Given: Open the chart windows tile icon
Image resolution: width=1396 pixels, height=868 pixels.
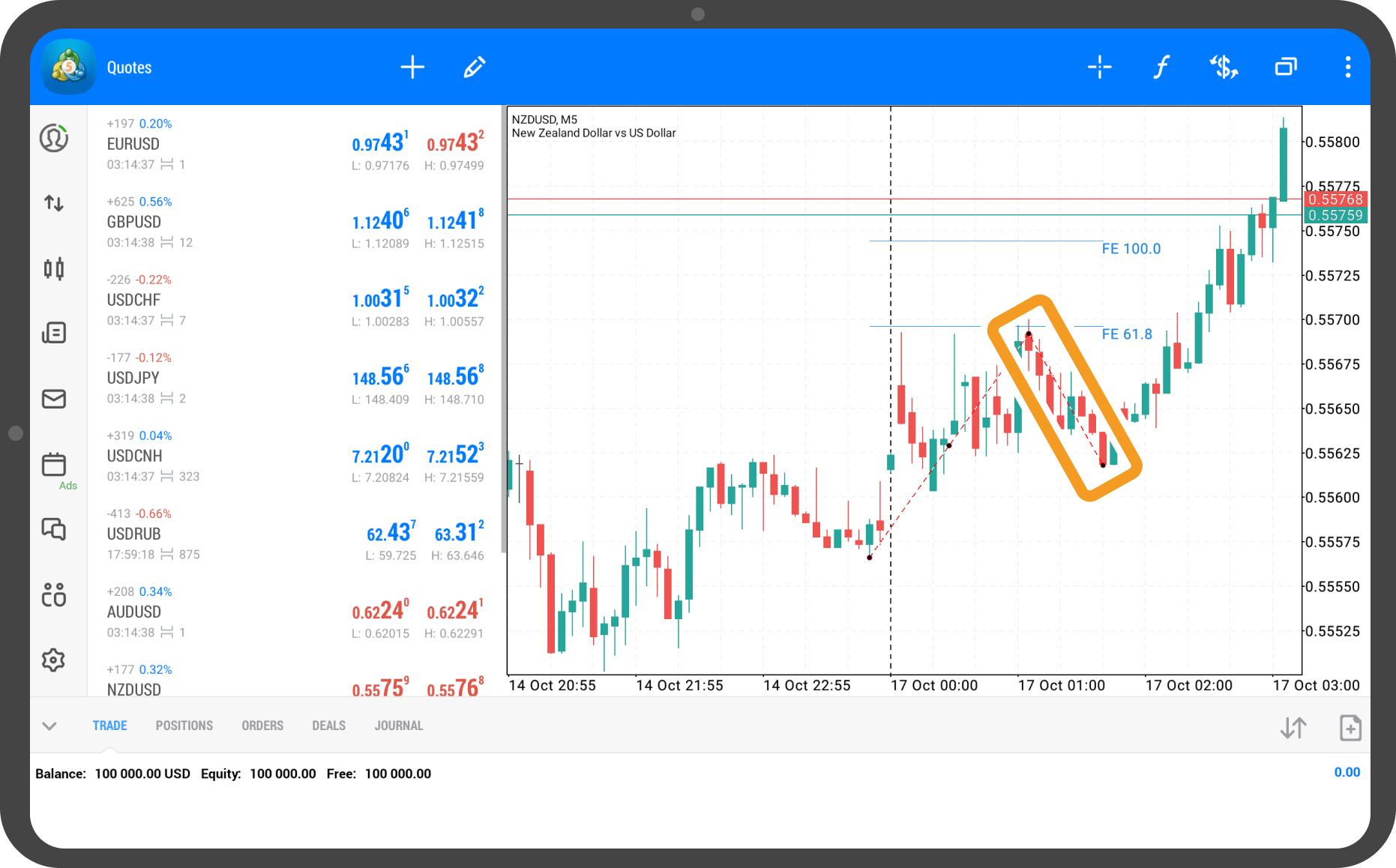Looking at the screenshot, I should click(1286, 67).
